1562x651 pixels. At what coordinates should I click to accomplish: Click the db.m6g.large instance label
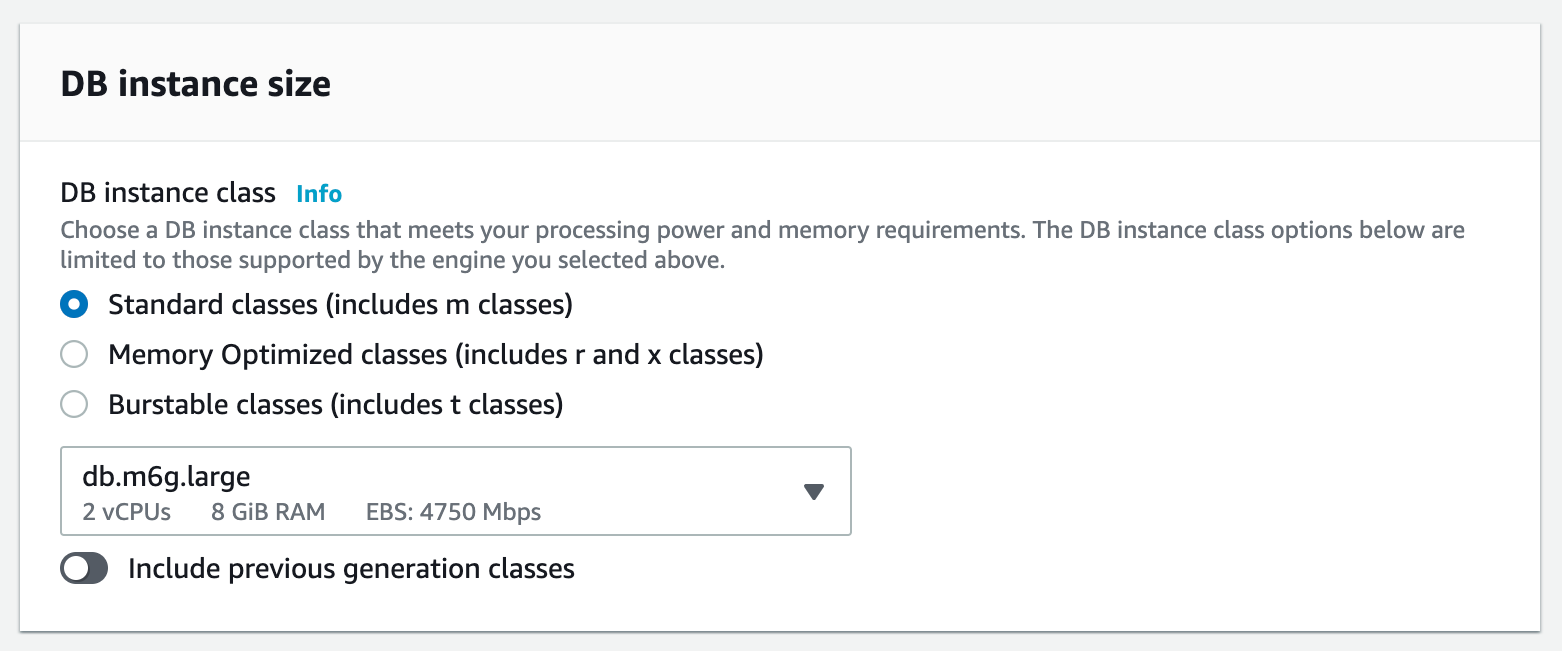coord(167,476)
